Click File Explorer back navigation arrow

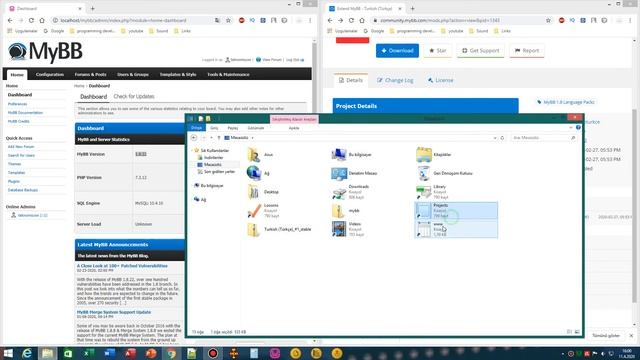click(x=194, y=138)
